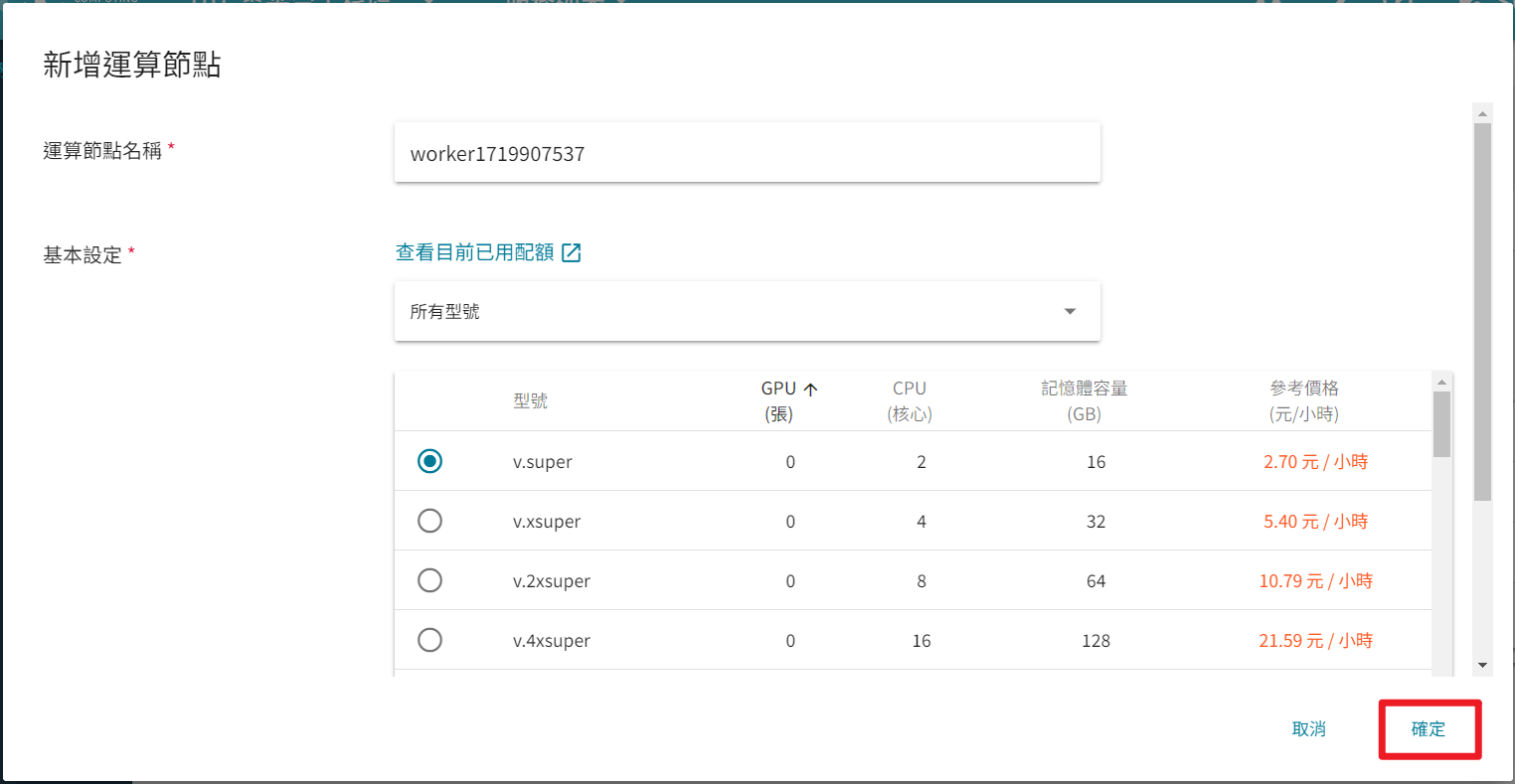The height and width of the screenshot is (784, 1515).
Task: Click the GPU sort ascending arrow
Action: click(810, 390)
